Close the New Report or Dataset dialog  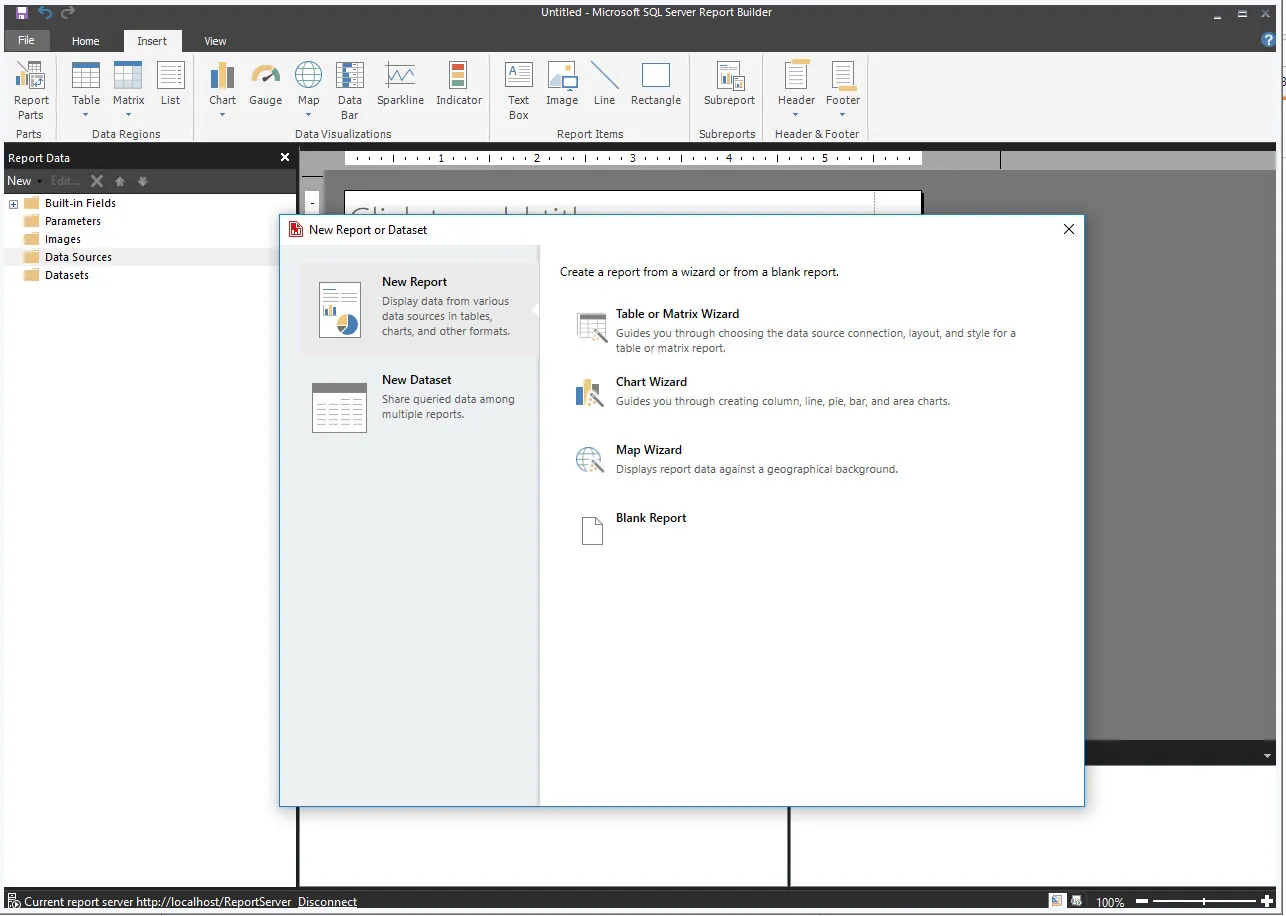[x=1069, y=229]
